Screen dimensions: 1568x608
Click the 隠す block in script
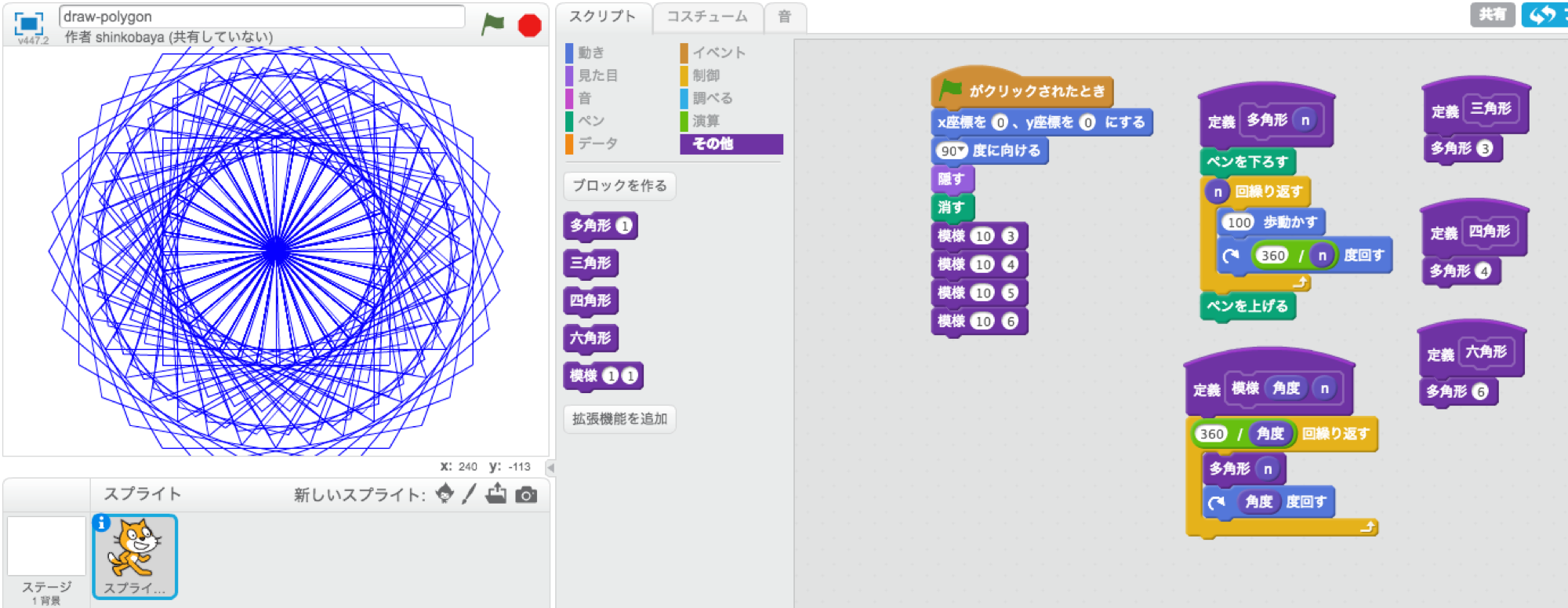953,180
